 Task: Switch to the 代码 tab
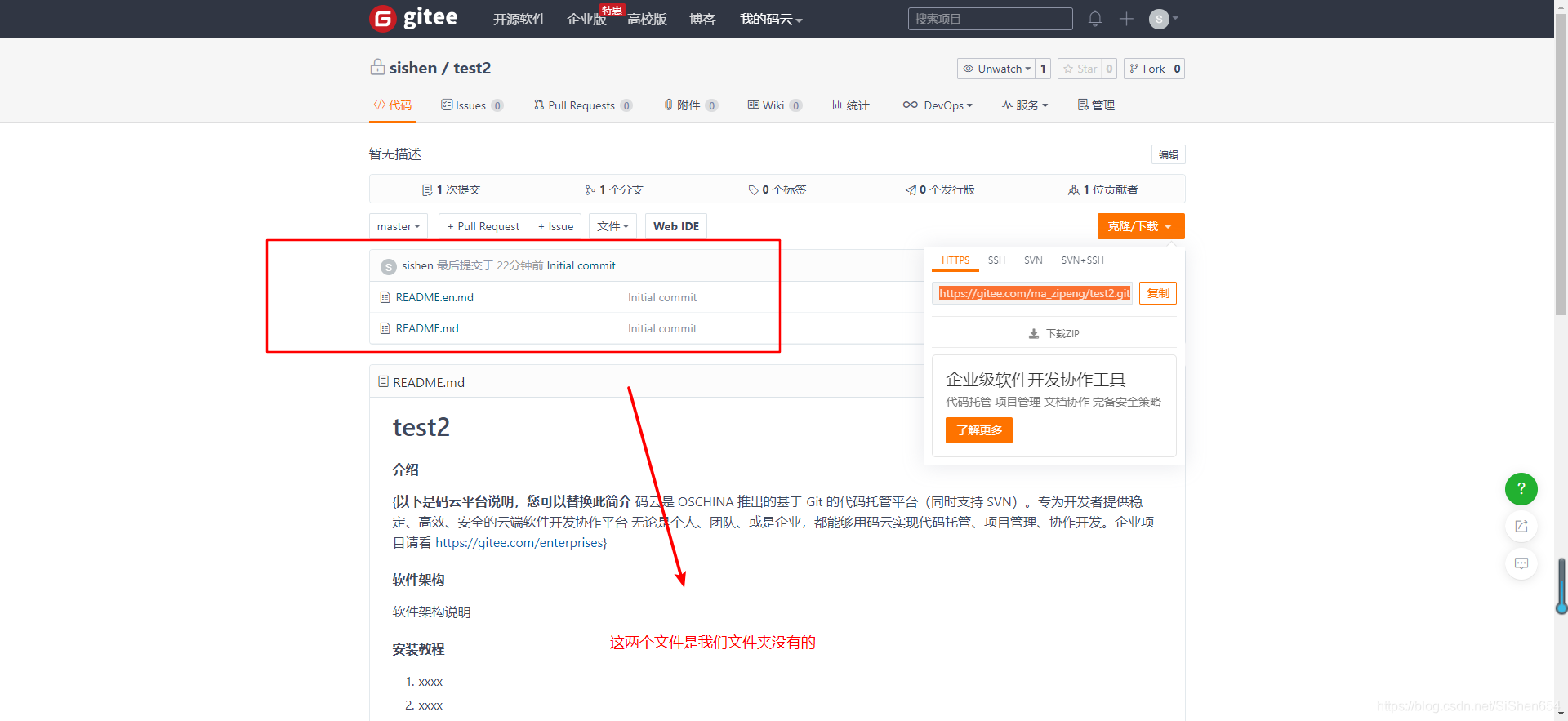393,105
